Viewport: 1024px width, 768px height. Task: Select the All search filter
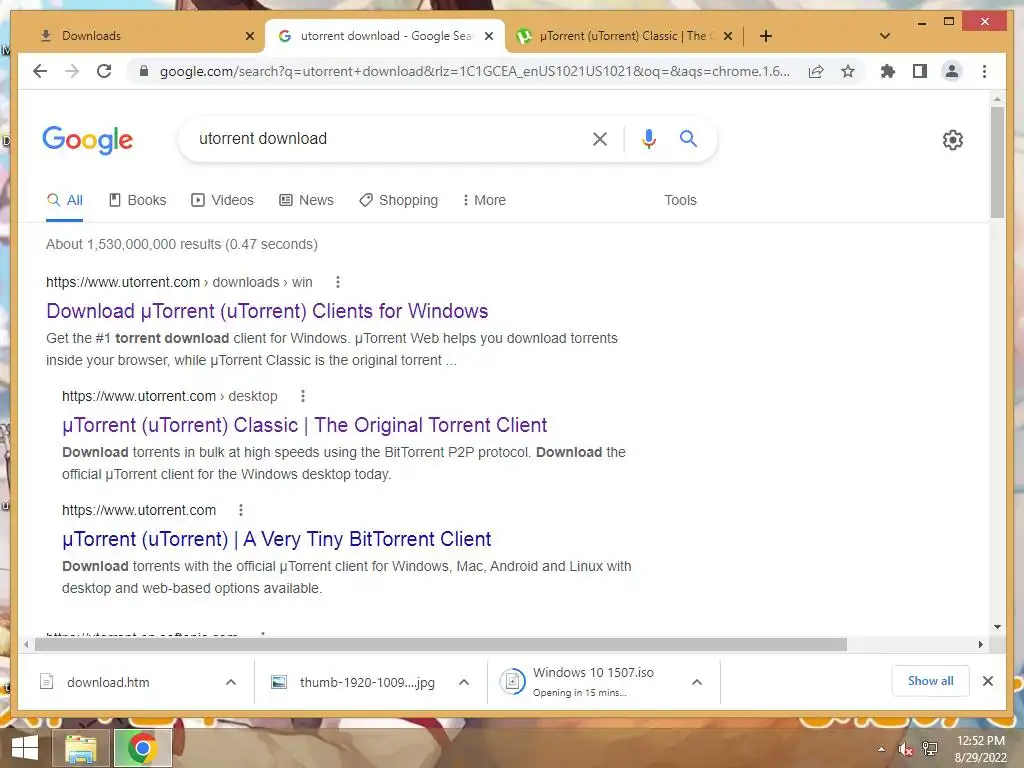tap(65, 200)
